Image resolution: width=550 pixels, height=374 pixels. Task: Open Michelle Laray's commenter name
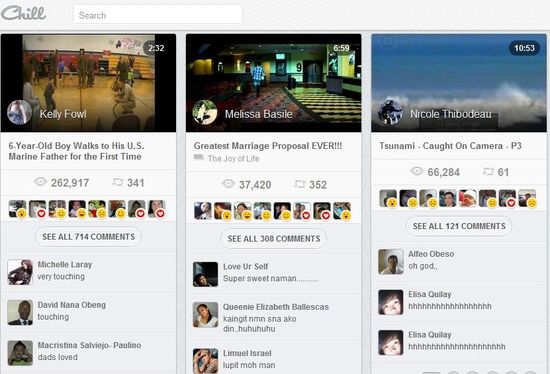[x=65, y=265]
